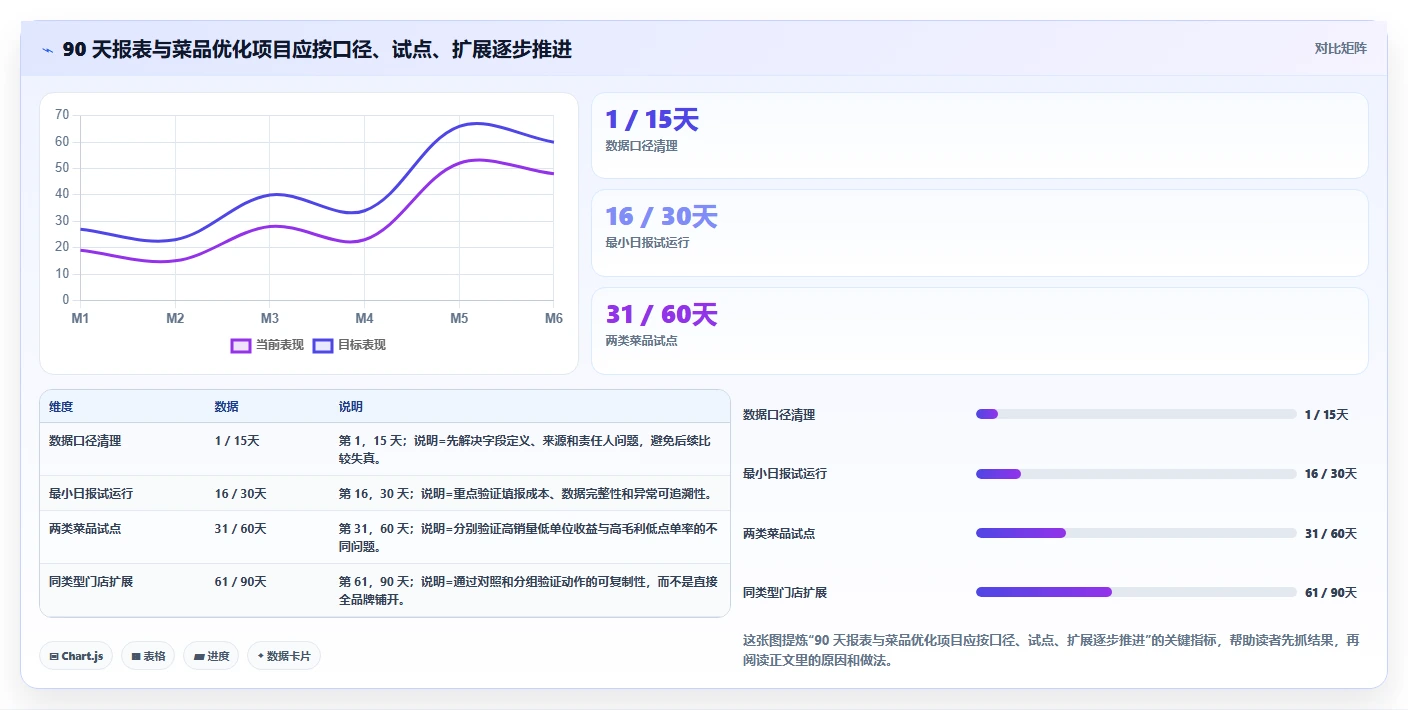Click table value 31 / 60天
Viewport: 1408px width, 710px height.
click(240, 529)
